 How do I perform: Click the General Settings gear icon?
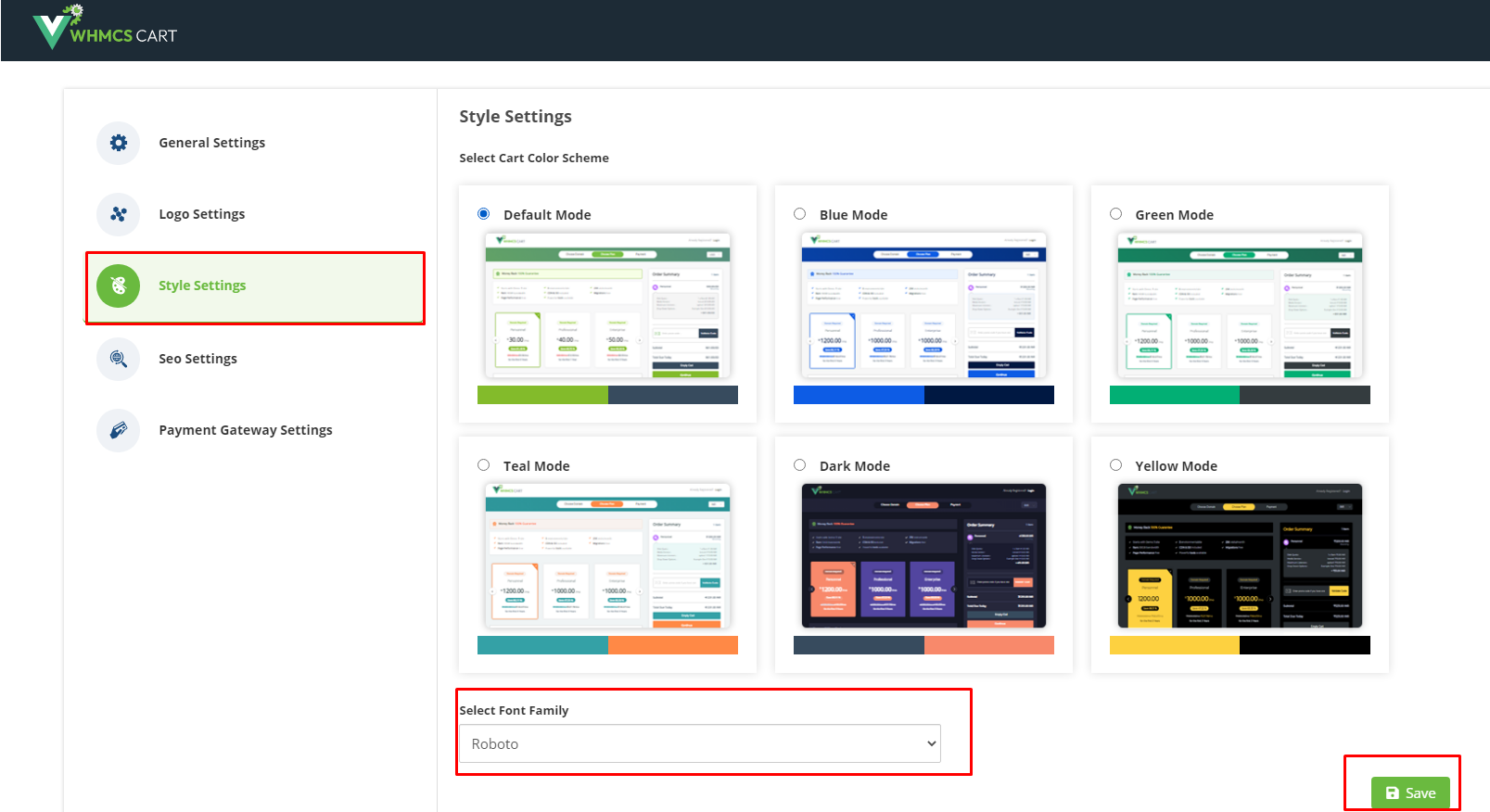point(119,143)
